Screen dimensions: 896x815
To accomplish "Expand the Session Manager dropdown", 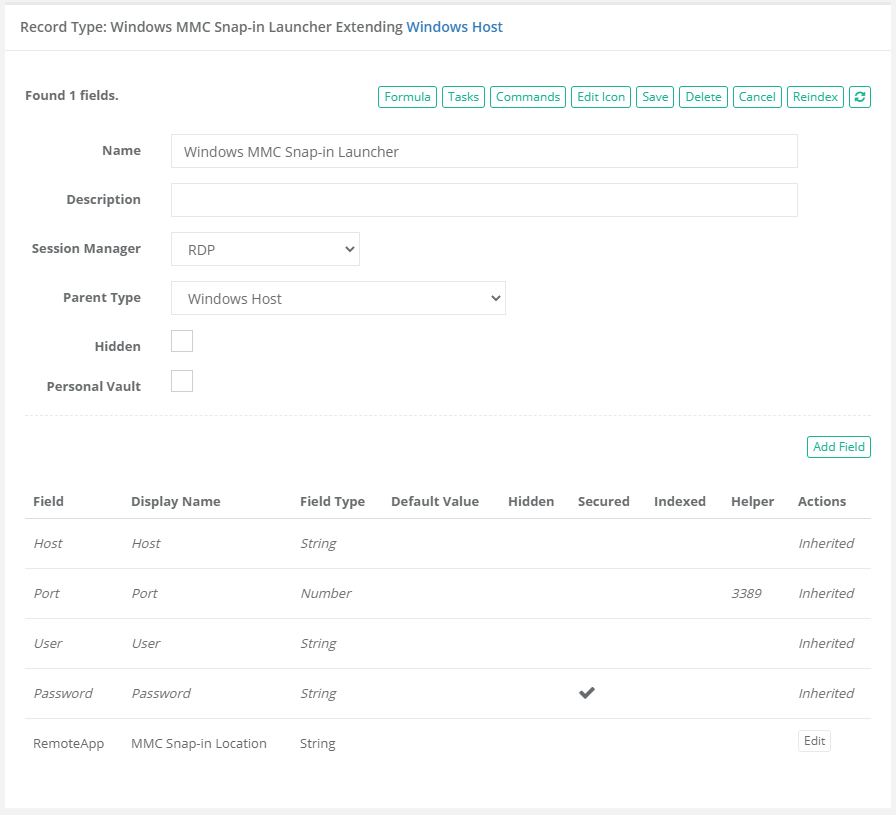I will point(265,249).
